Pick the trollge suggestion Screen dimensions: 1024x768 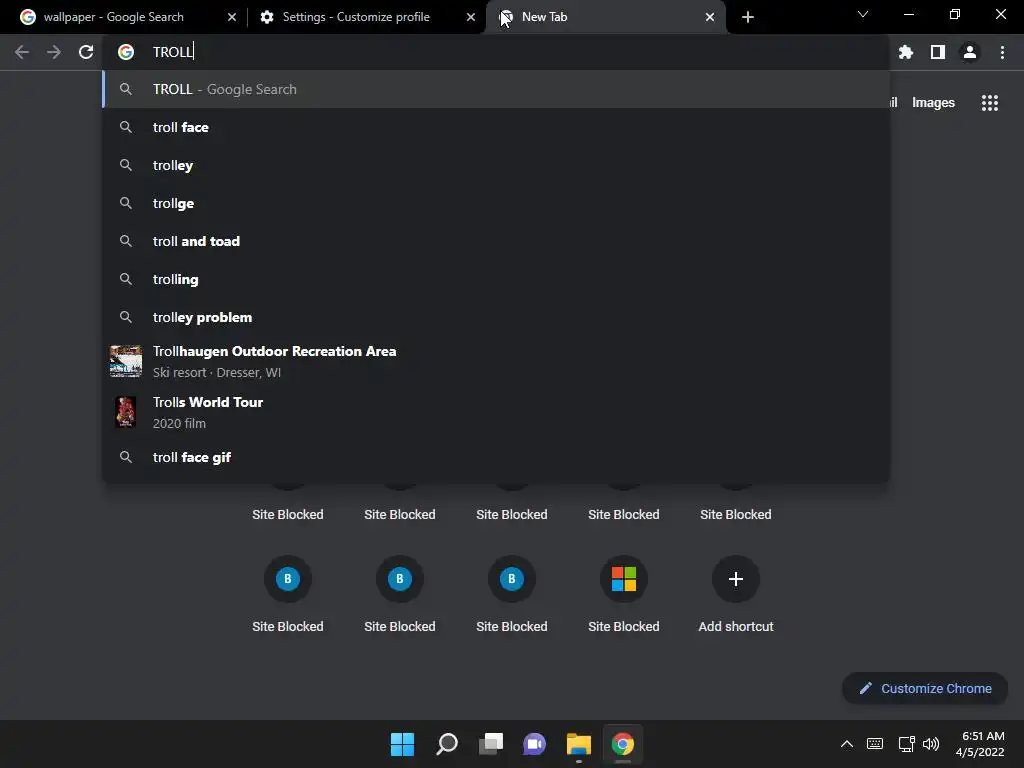(496, 203)
